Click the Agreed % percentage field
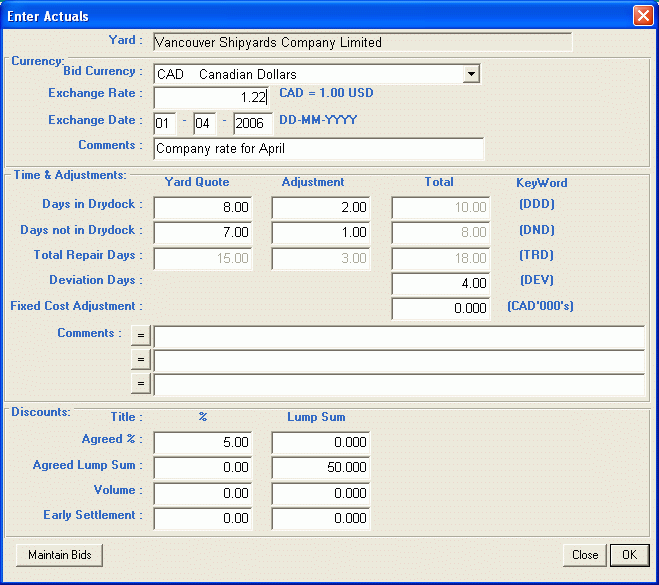 pyautogui.click(x=202, y=443)
